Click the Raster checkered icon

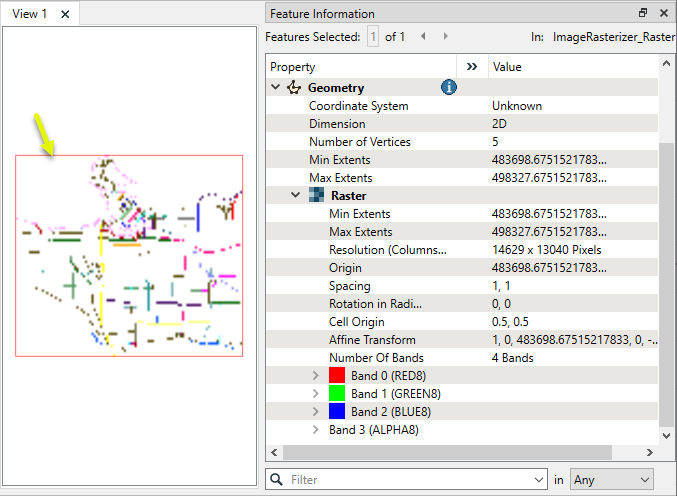(x=317, y=196)
